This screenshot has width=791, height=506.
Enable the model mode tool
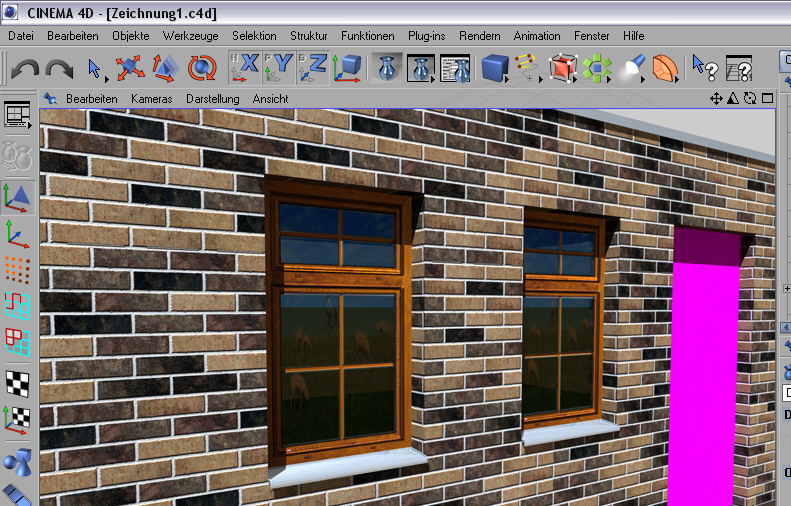coord(18,198)
